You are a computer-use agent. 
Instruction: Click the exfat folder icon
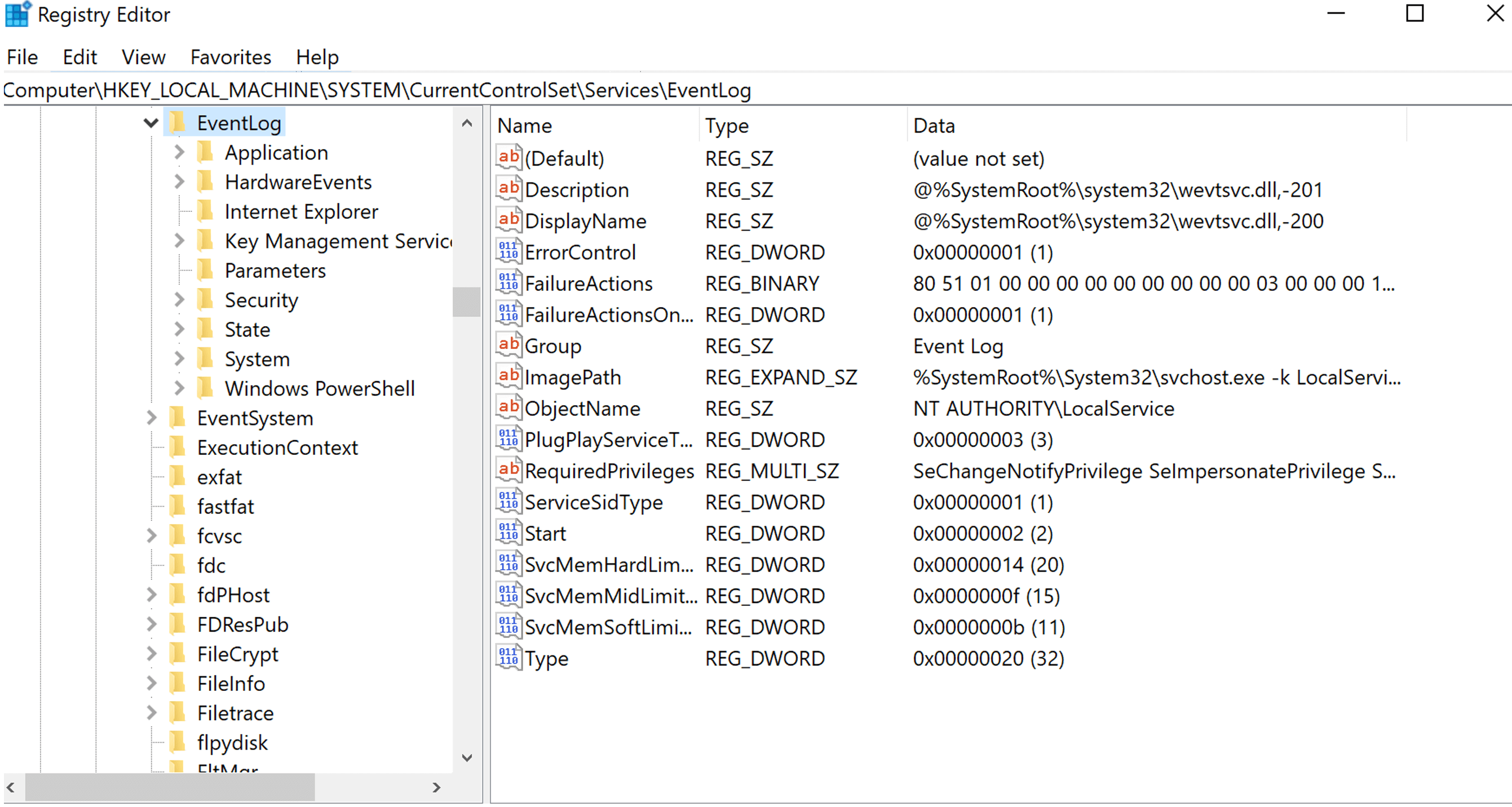pos(177,477)
